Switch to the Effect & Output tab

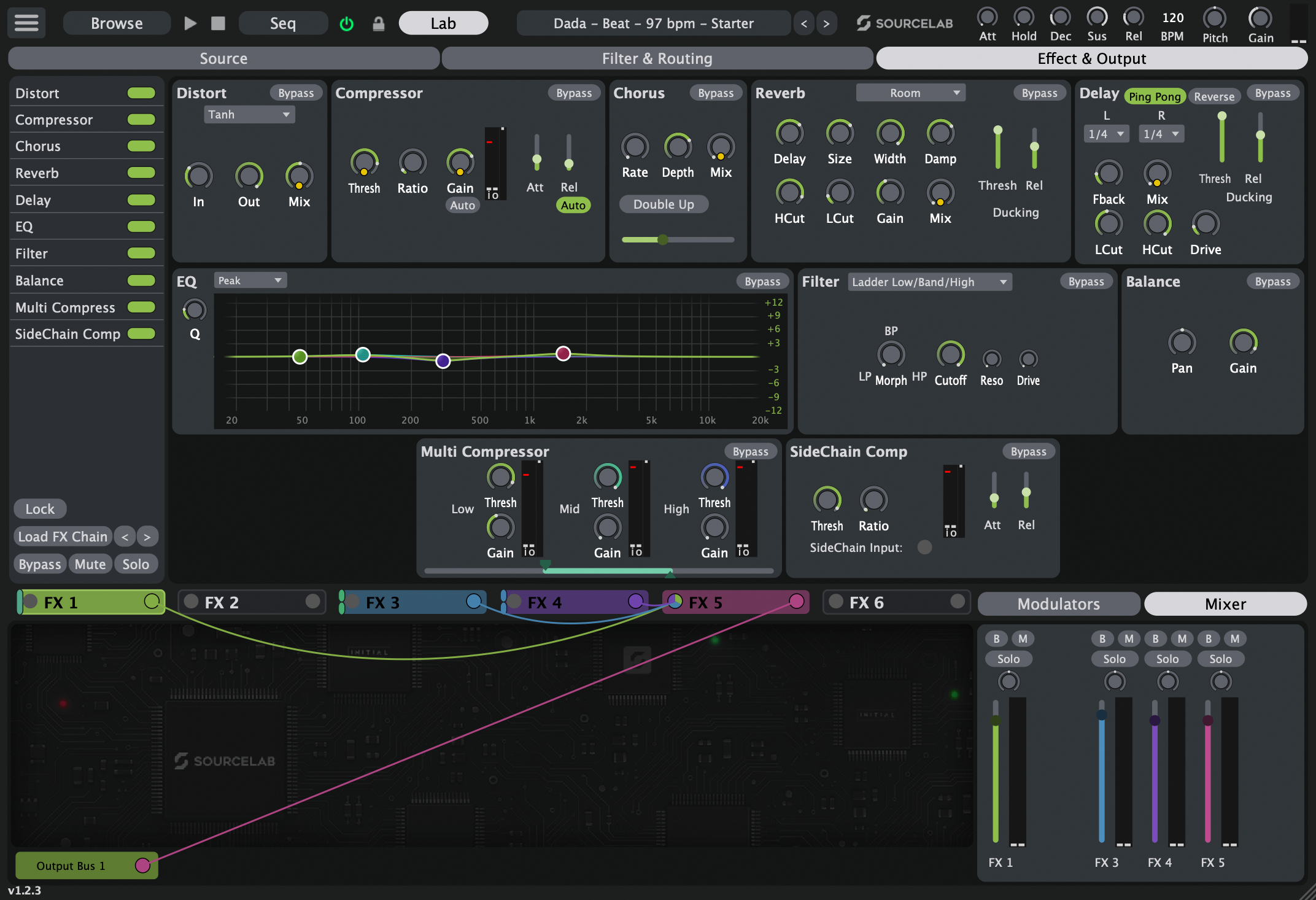pos(1091,58)
